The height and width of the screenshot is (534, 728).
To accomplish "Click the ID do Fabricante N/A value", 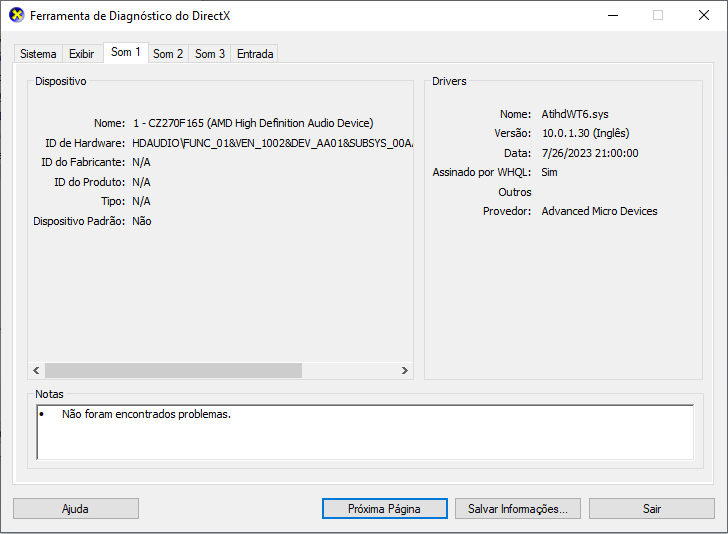I will (141, 162).
